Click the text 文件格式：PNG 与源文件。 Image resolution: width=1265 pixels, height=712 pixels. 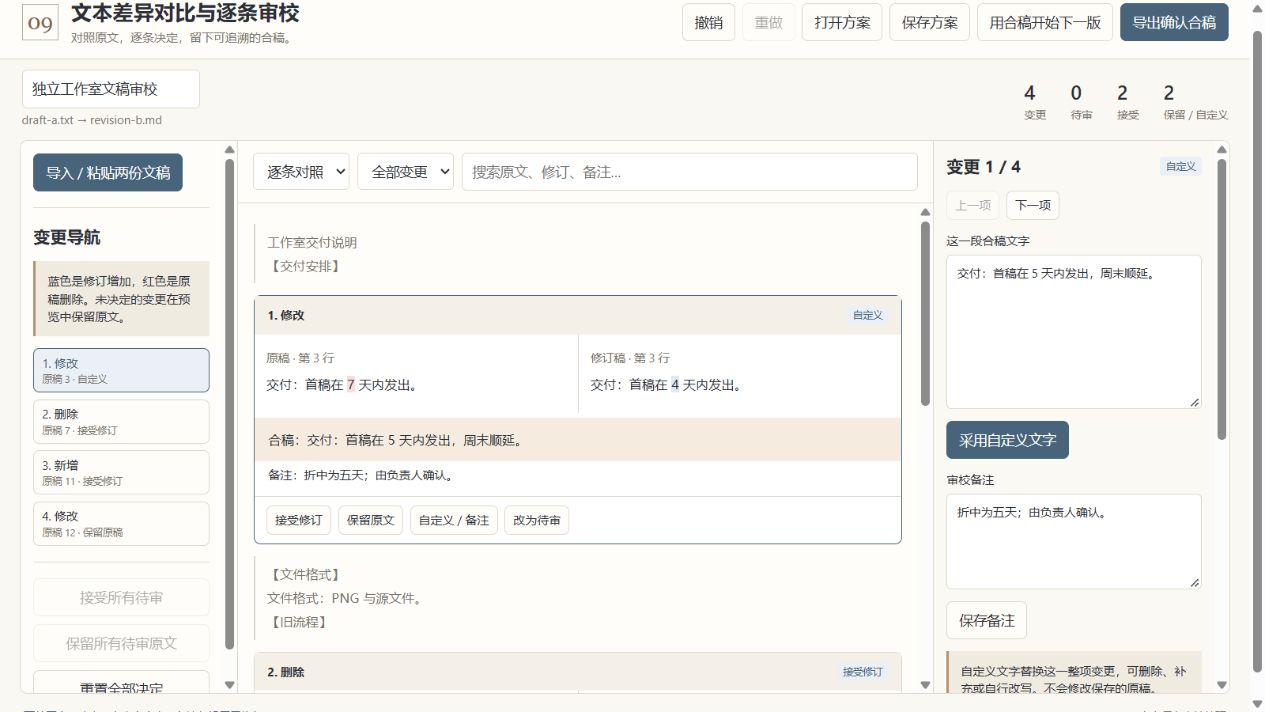tap(344, 599)
